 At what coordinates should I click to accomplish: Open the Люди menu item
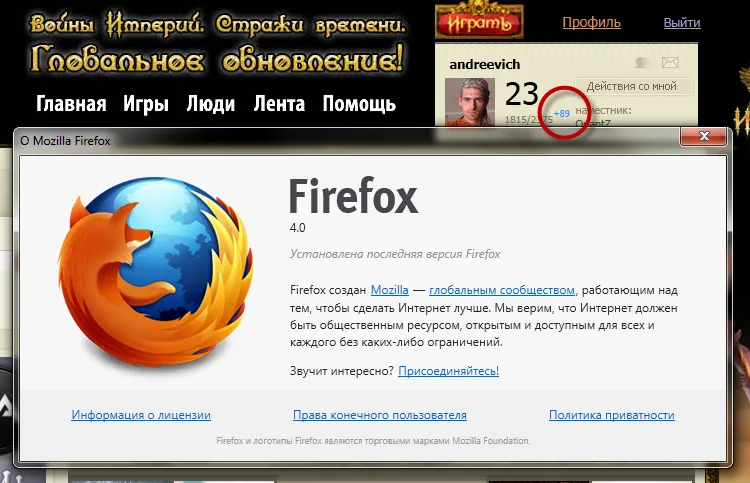click(x=210, y=103)
